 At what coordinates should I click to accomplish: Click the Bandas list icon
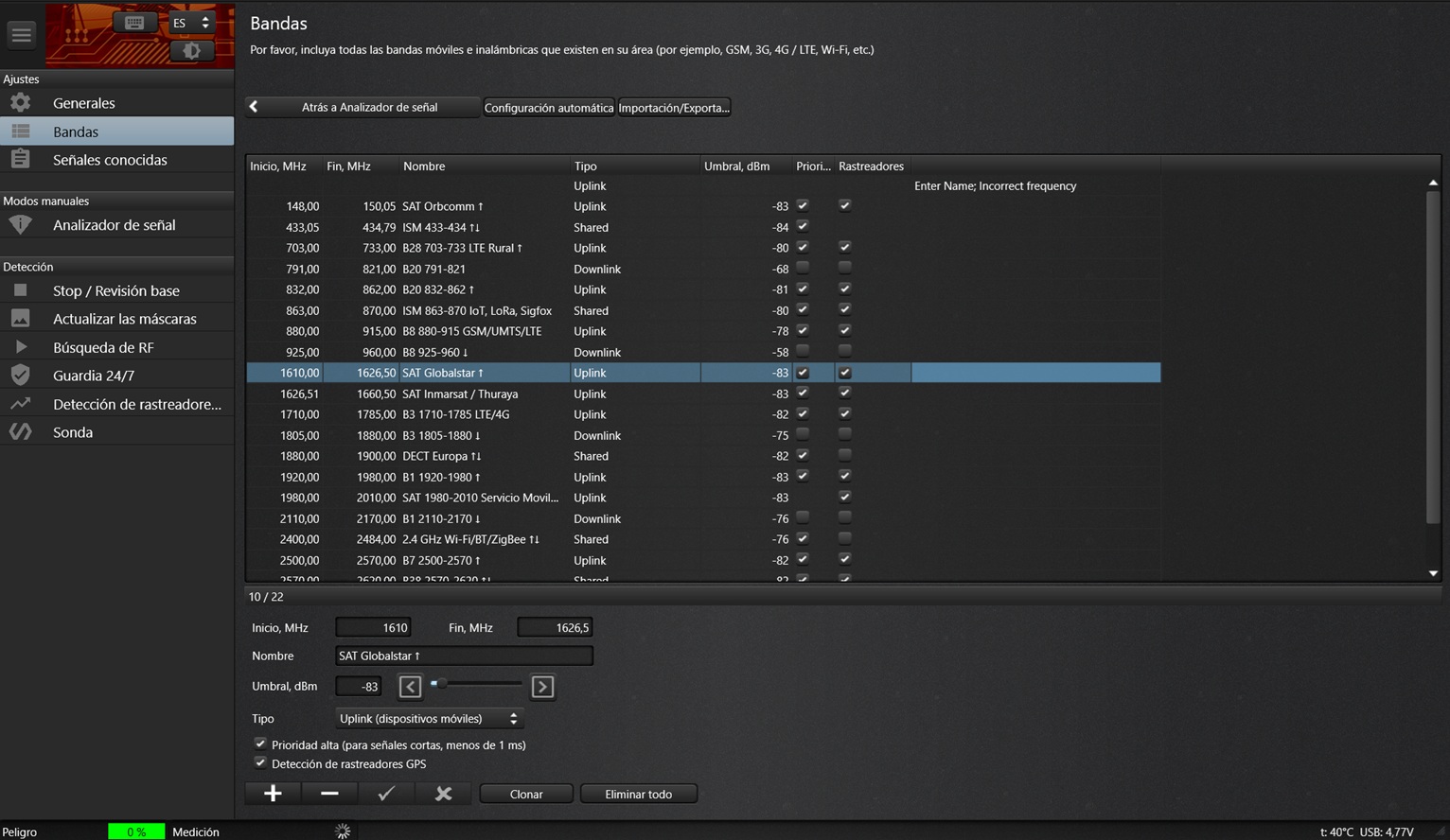click(20, 131)
